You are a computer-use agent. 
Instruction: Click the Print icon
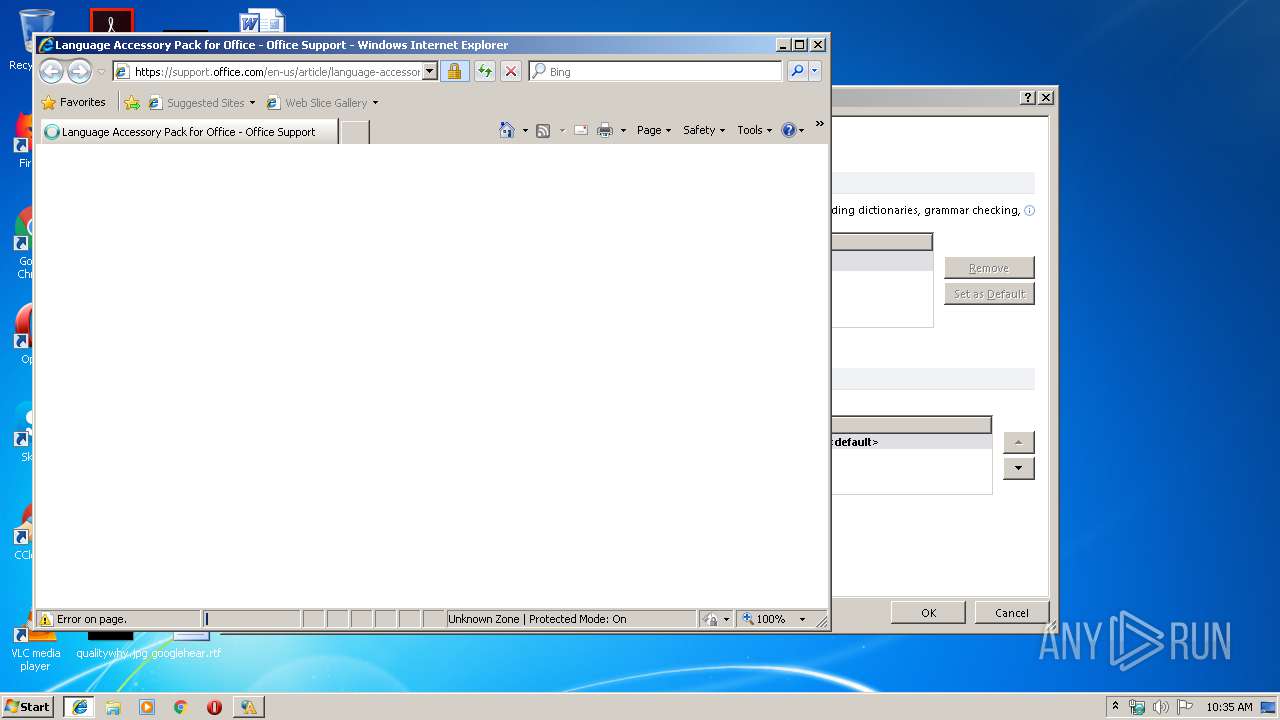605,130
